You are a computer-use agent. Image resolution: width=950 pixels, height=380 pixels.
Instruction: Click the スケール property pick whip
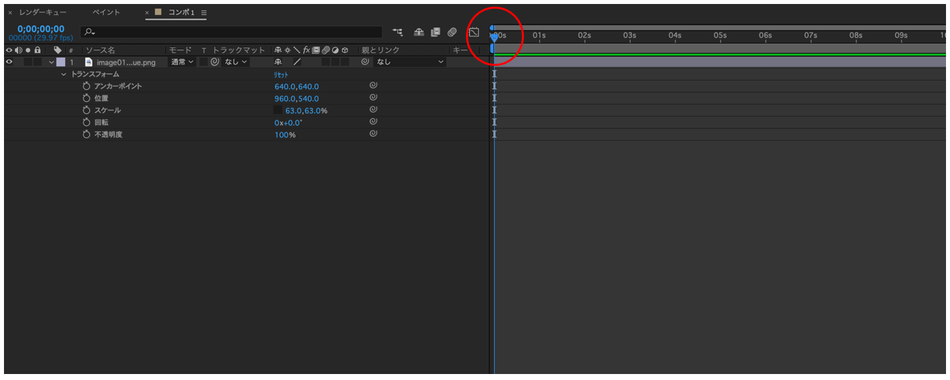click(373, 110)
